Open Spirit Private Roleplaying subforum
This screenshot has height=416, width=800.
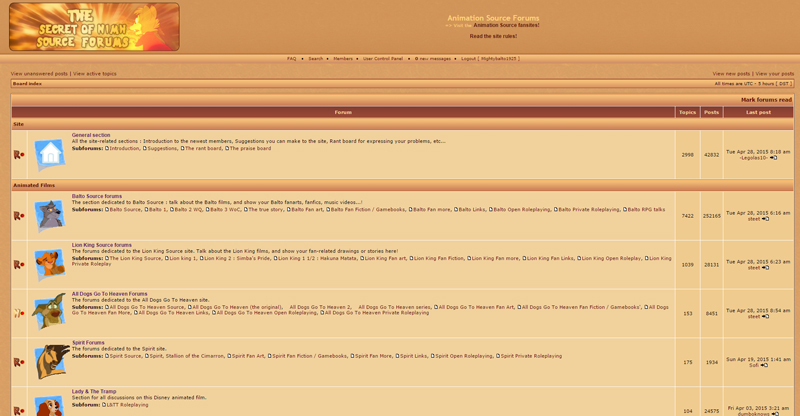[531, 356]
